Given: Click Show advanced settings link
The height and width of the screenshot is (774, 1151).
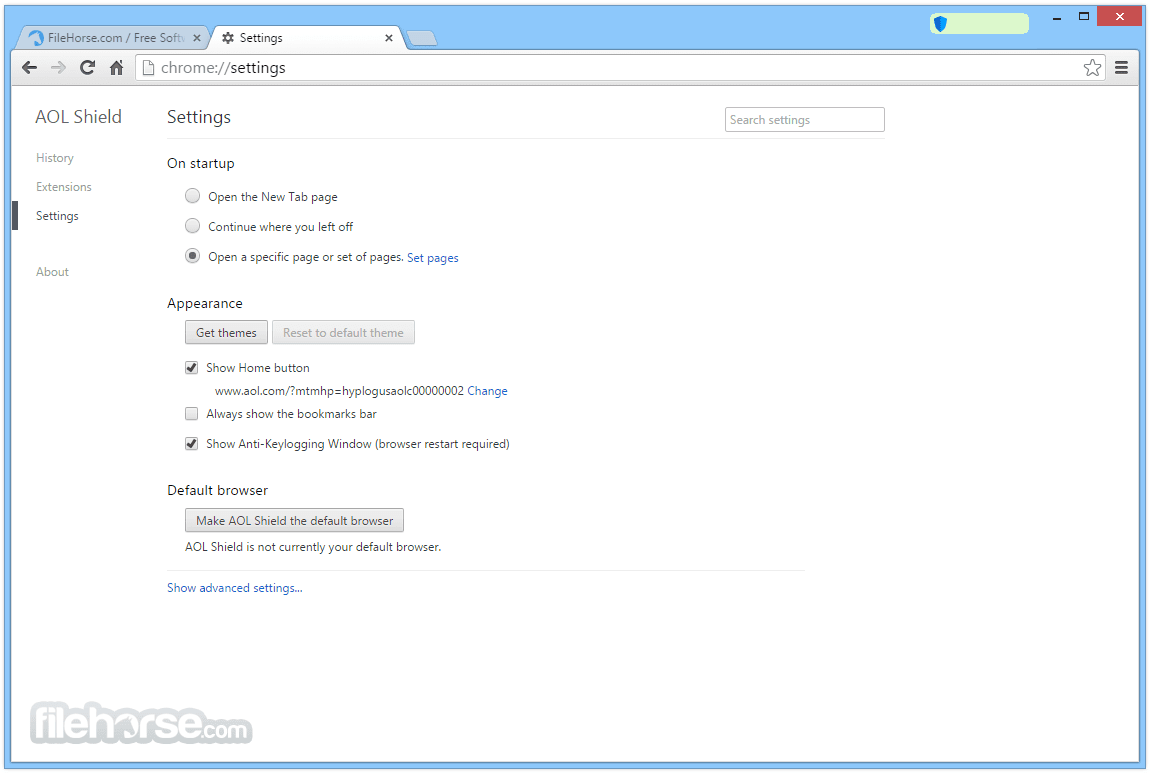Looking at the screenshot, I should 235,587.
